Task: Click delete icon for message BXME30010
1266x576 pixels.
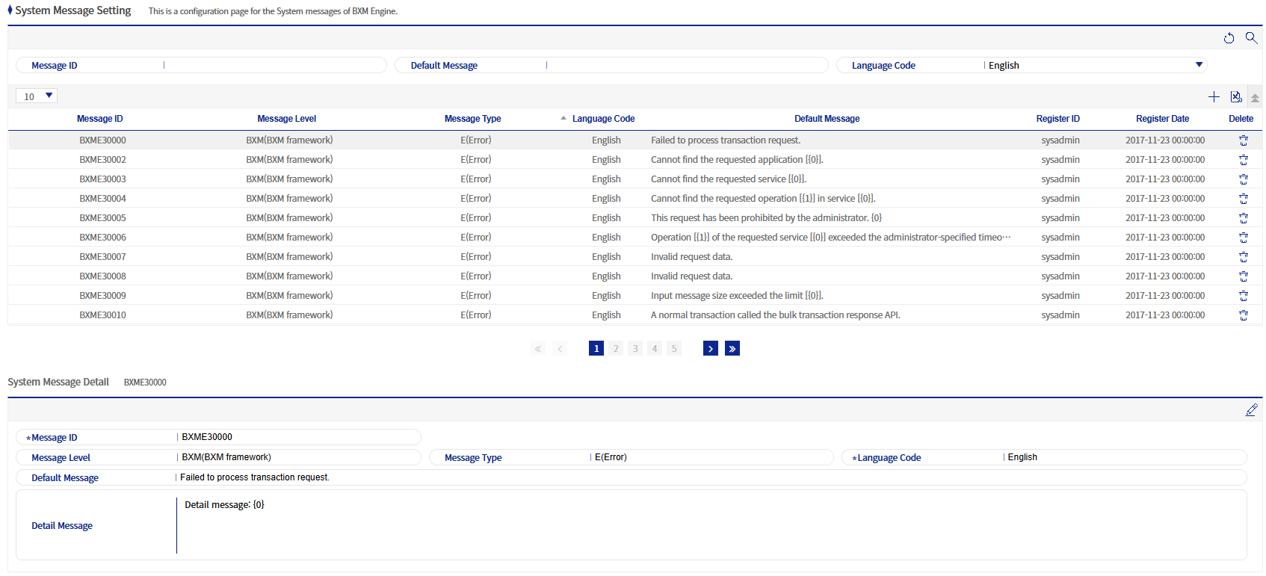Action: point(1243,315)
